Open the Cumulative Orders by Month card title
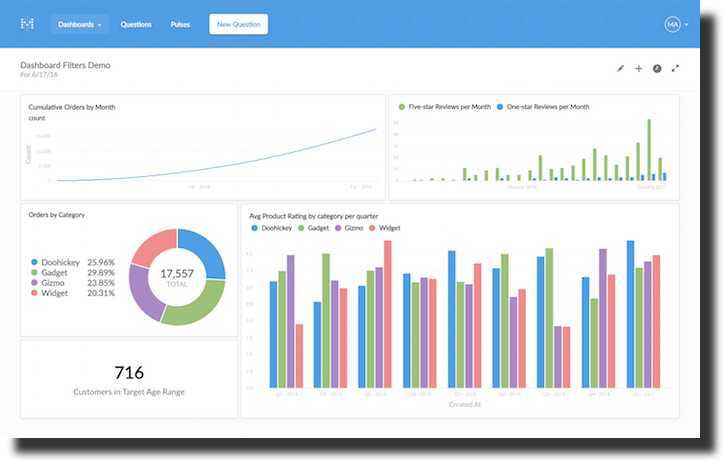The height and width of the screenshot is (461, 723). coord(72,107)
